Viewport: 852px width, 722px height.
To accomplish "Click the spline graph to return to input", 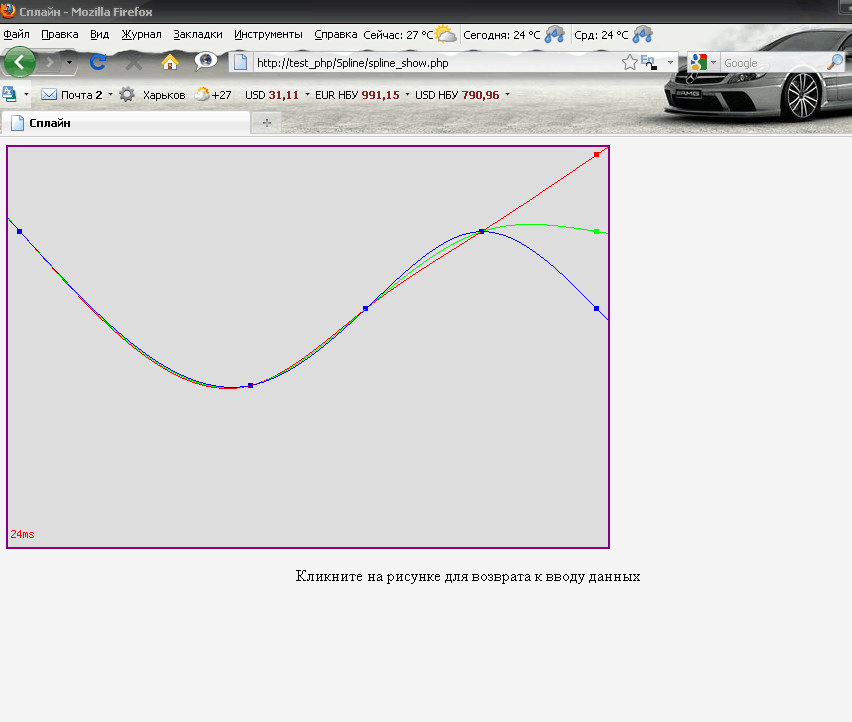I will [308, 347].
